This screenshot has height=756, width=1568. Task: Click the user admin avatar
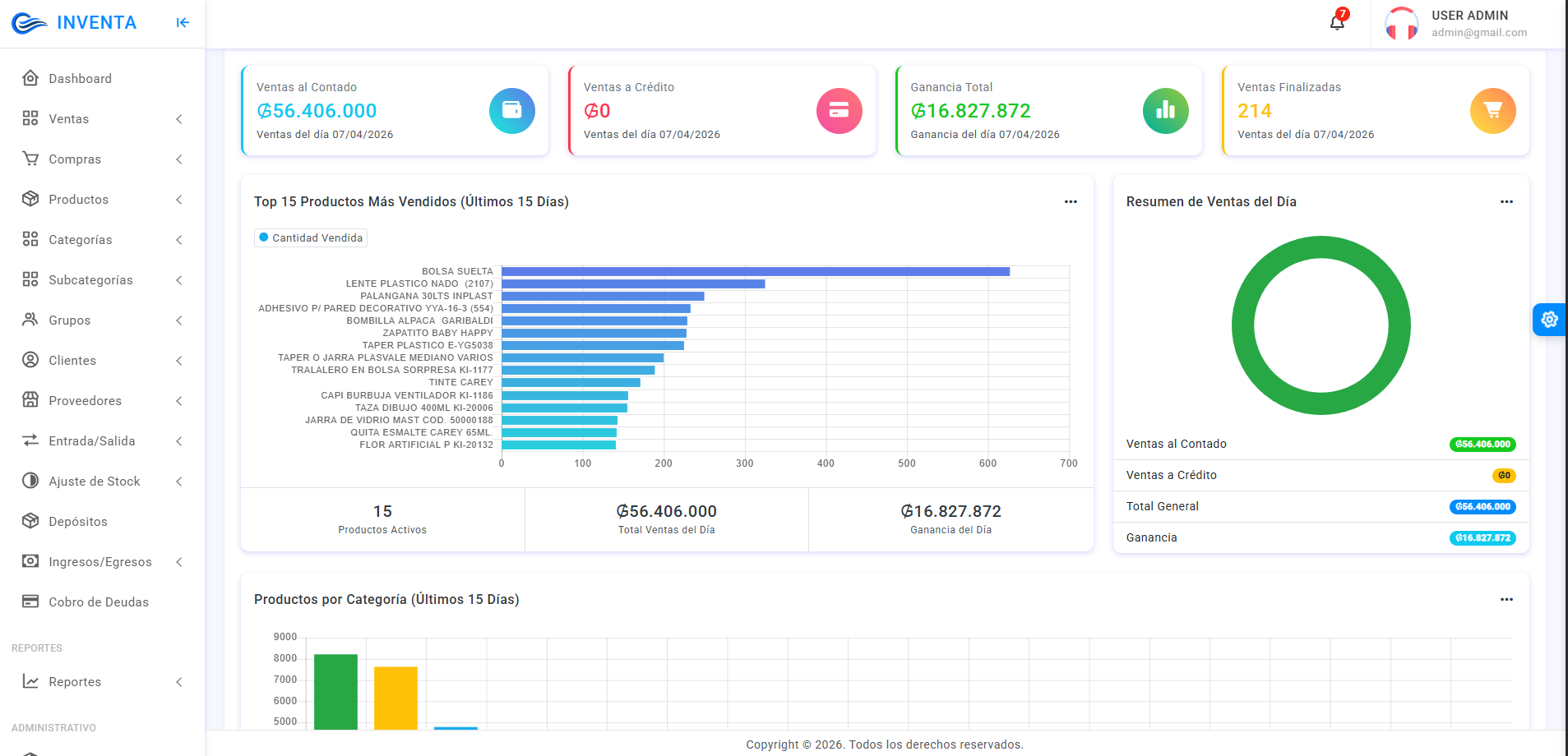(x=1401, y=24)
